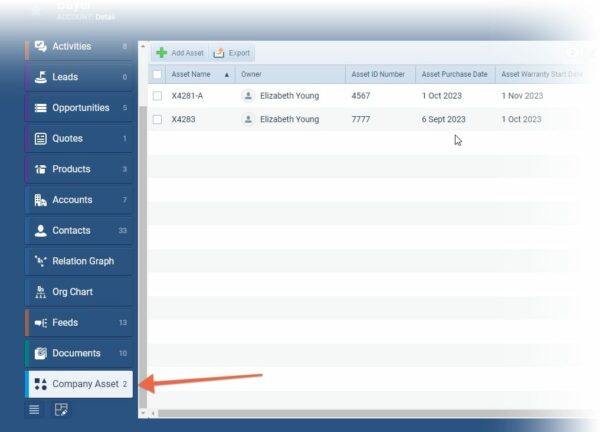
Task: Select asset ID 7777 cell
Action: point(361,119)
